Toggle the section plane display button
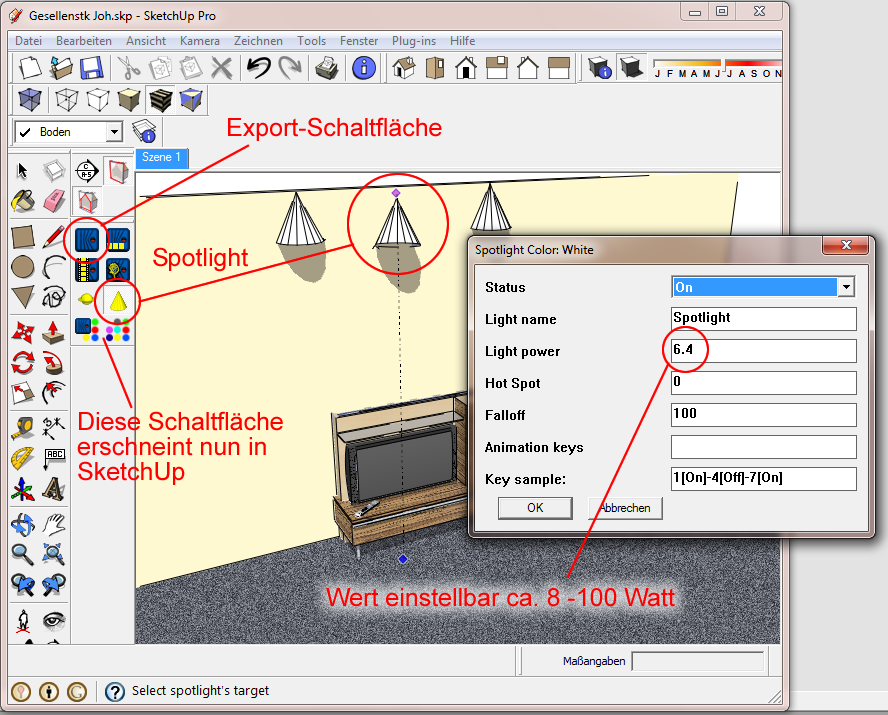This screenshot has width=888, height=715. point(118,172)
